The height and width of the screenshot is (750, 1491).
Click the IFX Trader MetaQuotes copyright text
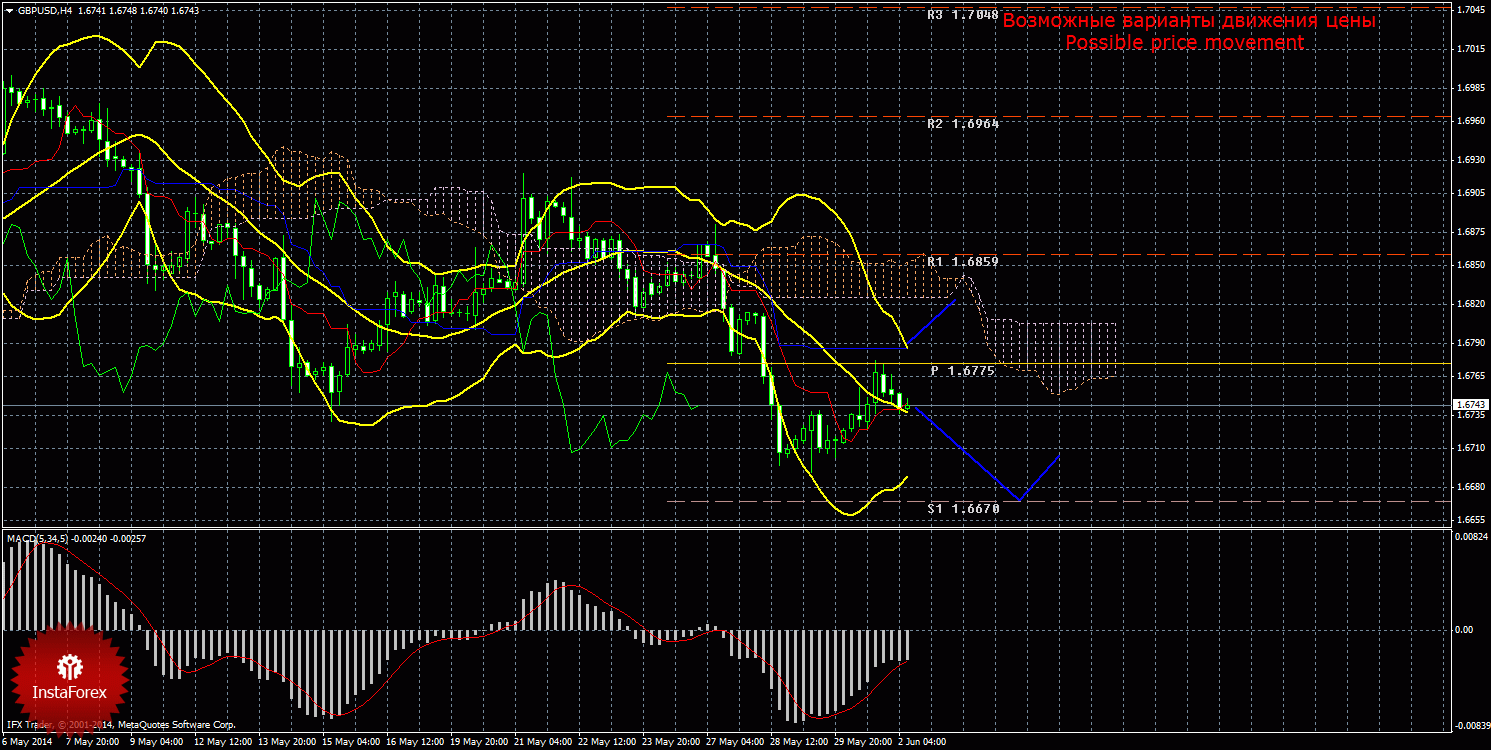coord(120,724)
